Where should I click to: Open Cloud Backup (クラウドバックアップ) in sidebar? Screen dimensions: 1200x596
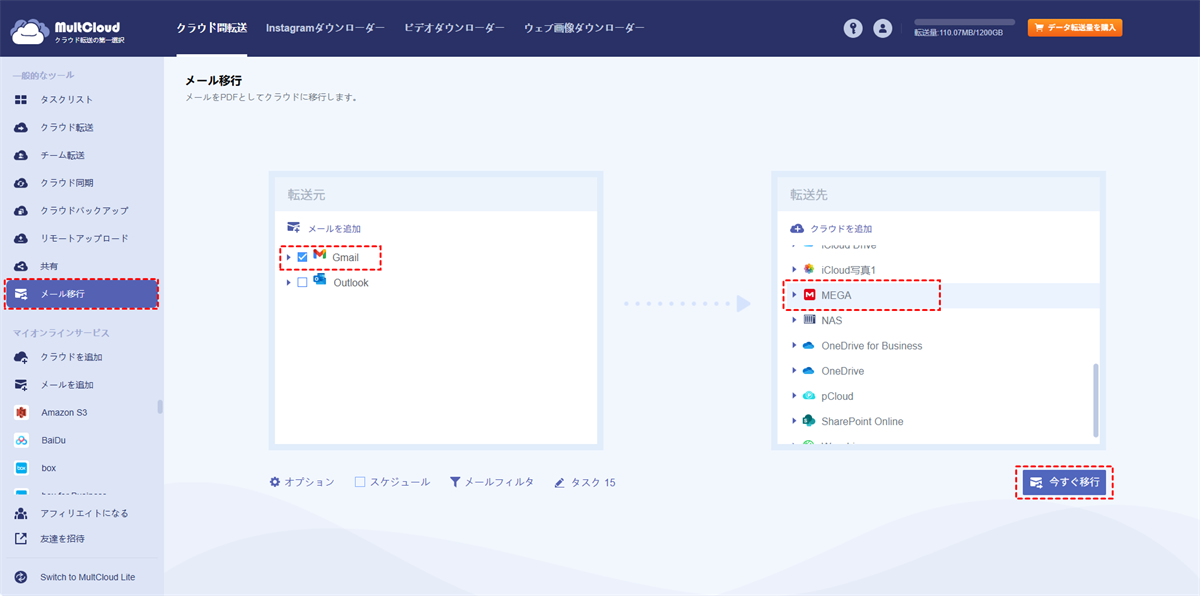click(82, 211)
